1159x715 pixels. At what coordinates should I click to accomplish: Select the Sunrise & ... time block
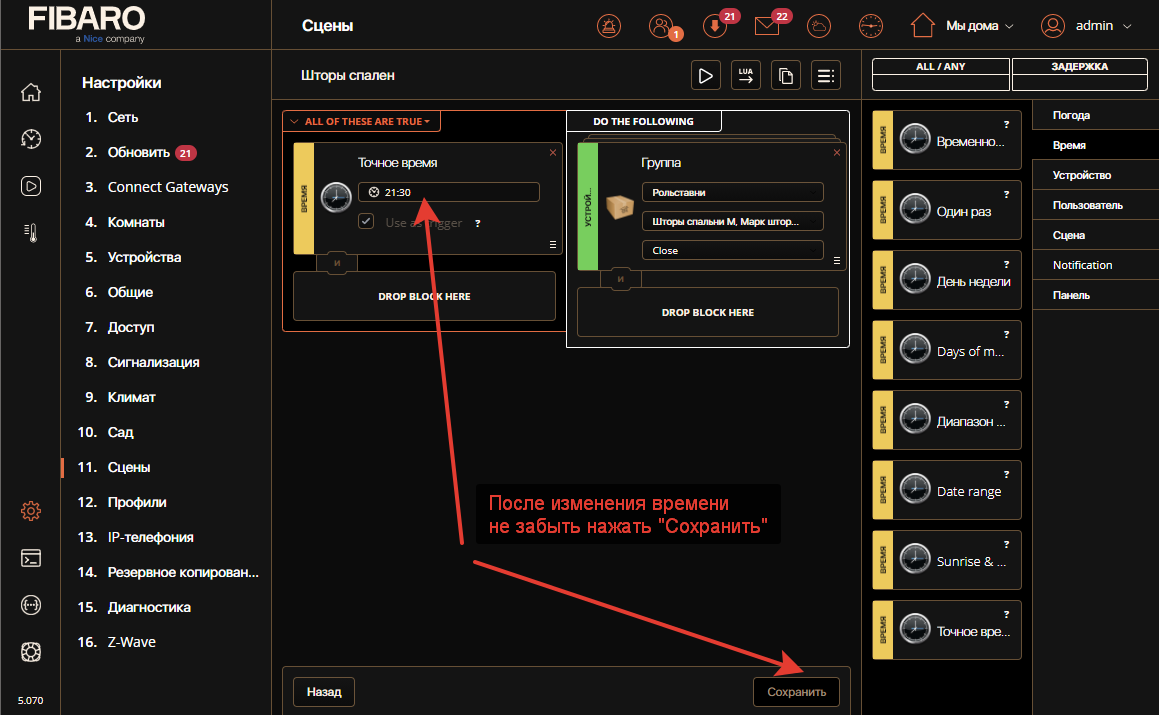[x=947, y=560]
